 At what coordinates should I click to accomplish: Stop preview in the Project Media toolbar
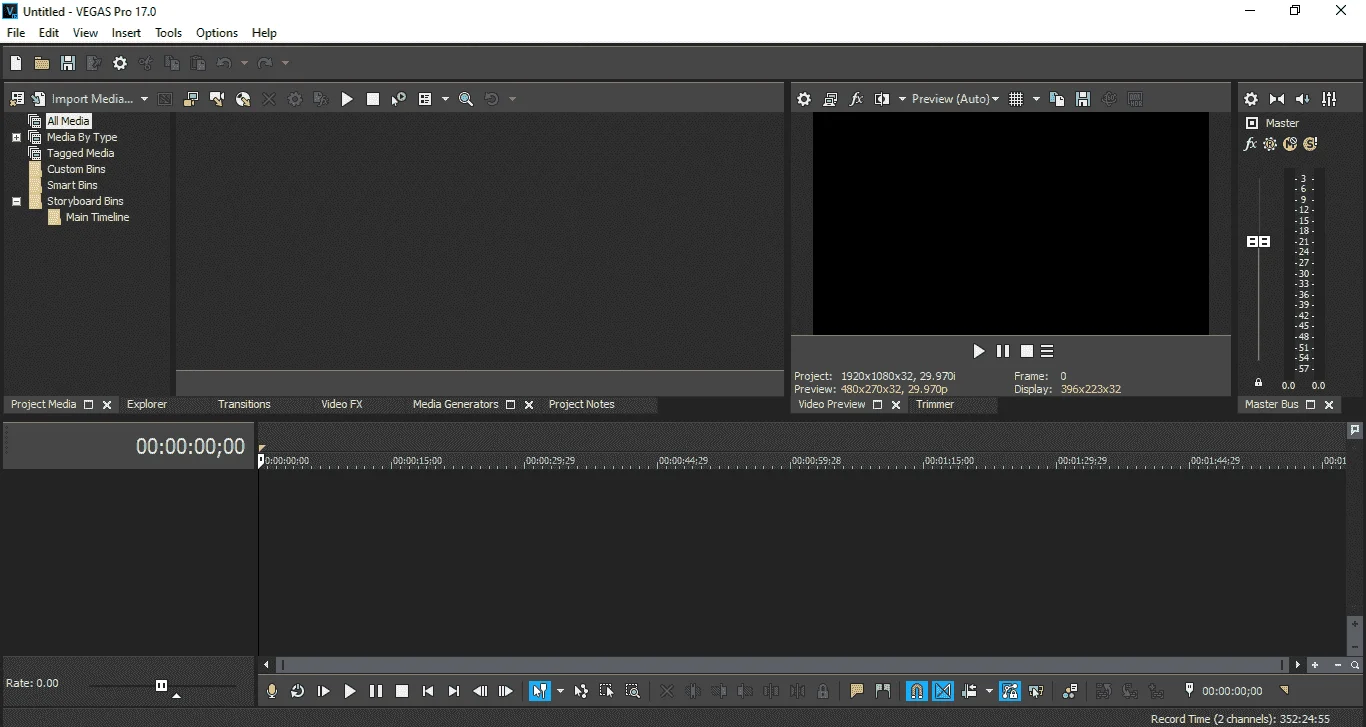point(373,99)
